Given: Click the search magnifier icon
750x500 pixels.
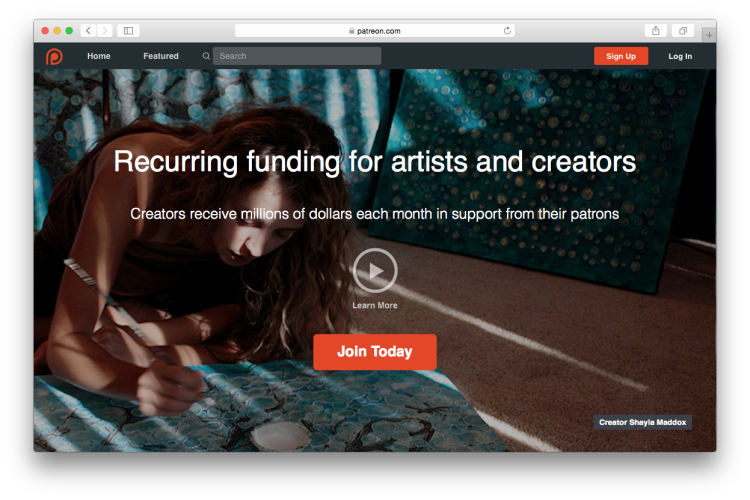Looking at the screenshot, I should 206,56.
